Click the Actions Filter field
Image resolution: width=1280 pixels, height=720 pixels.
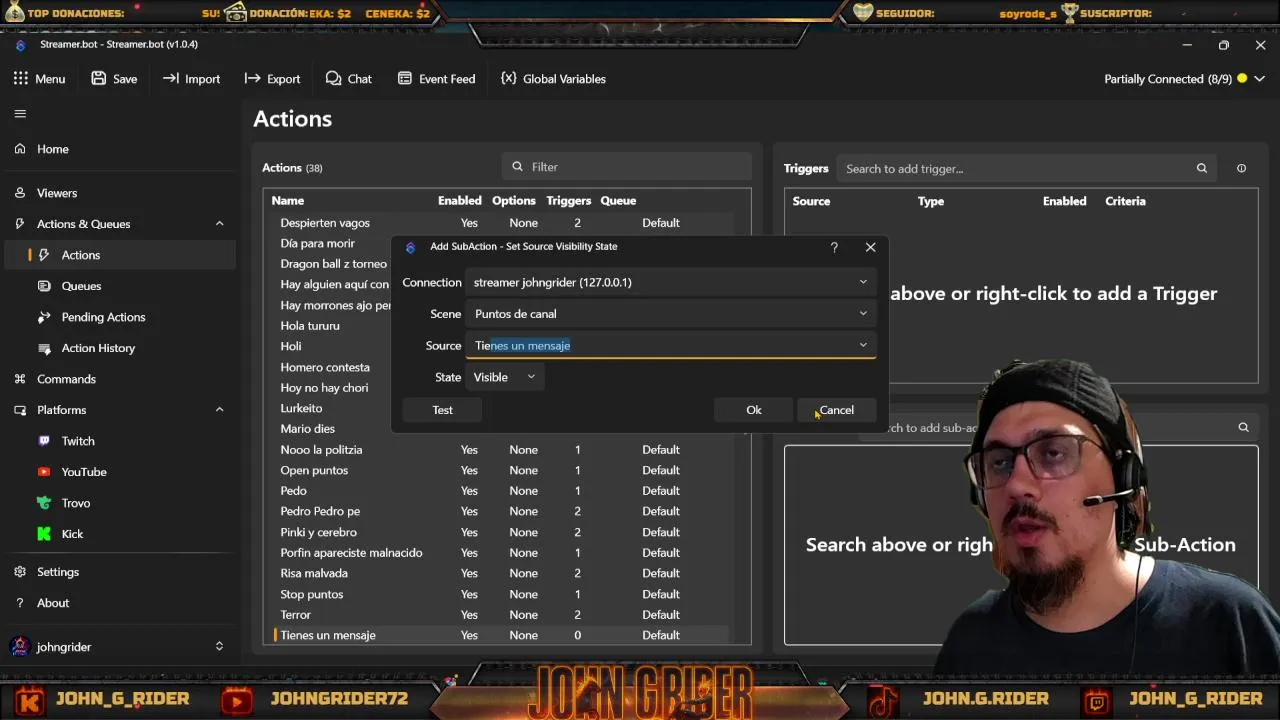click(x=626, y=167)
